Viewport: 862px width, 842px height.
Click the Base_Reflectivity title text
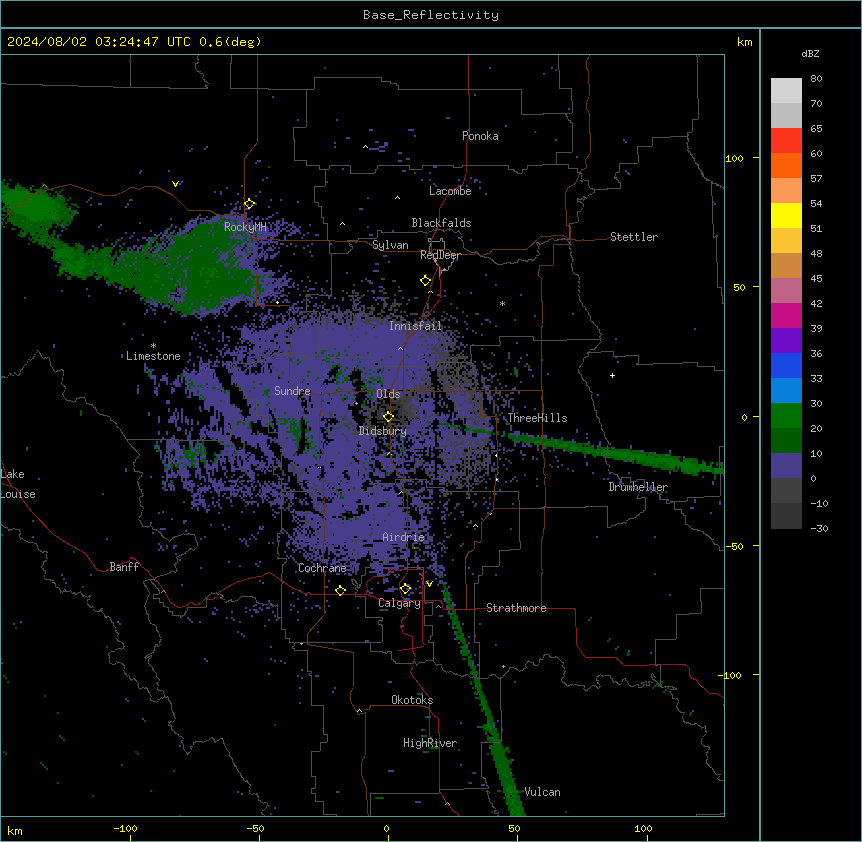(x=431, y=15)
